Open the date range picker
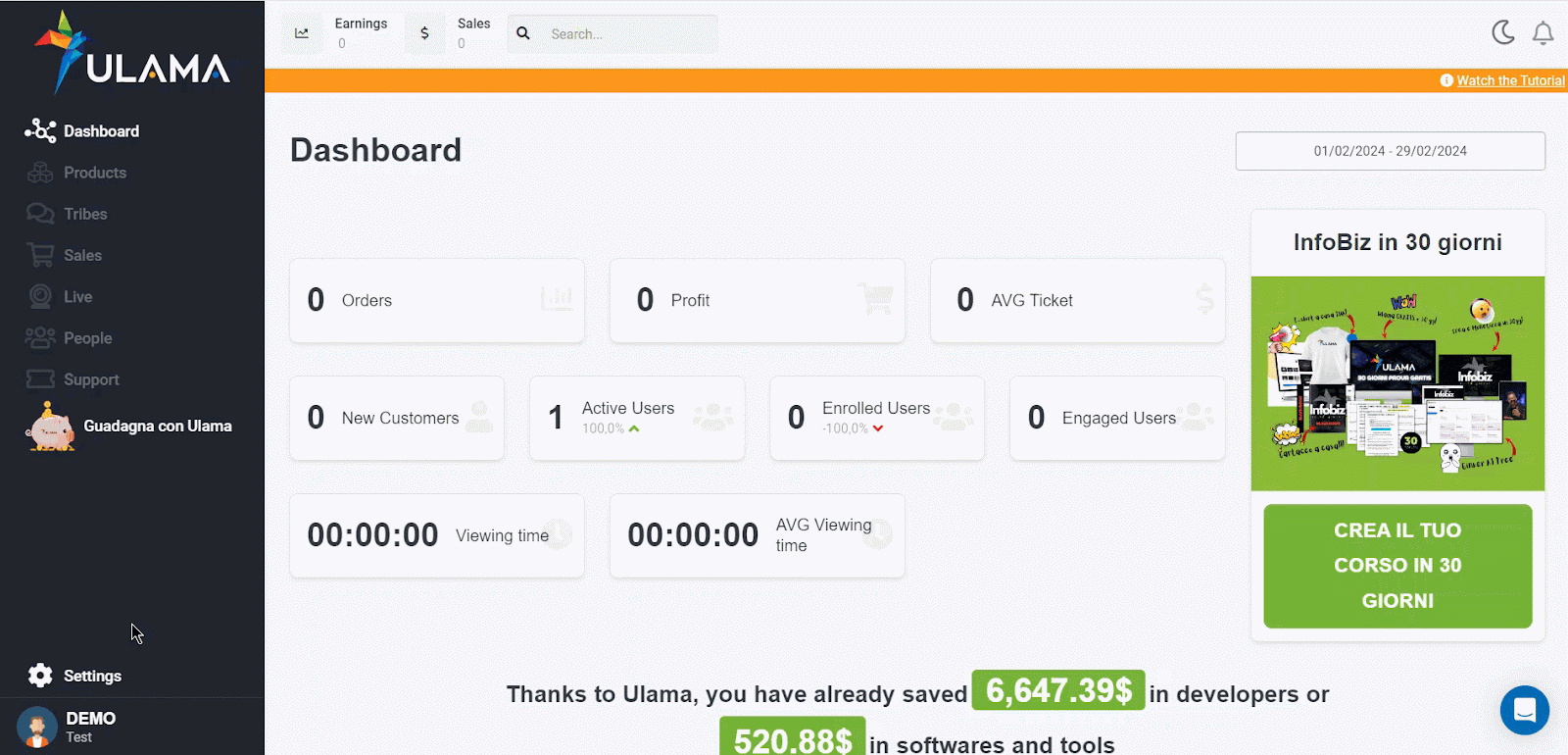Image resolution: width=1568 pixels, height=755 pixels. point(1391,151)
